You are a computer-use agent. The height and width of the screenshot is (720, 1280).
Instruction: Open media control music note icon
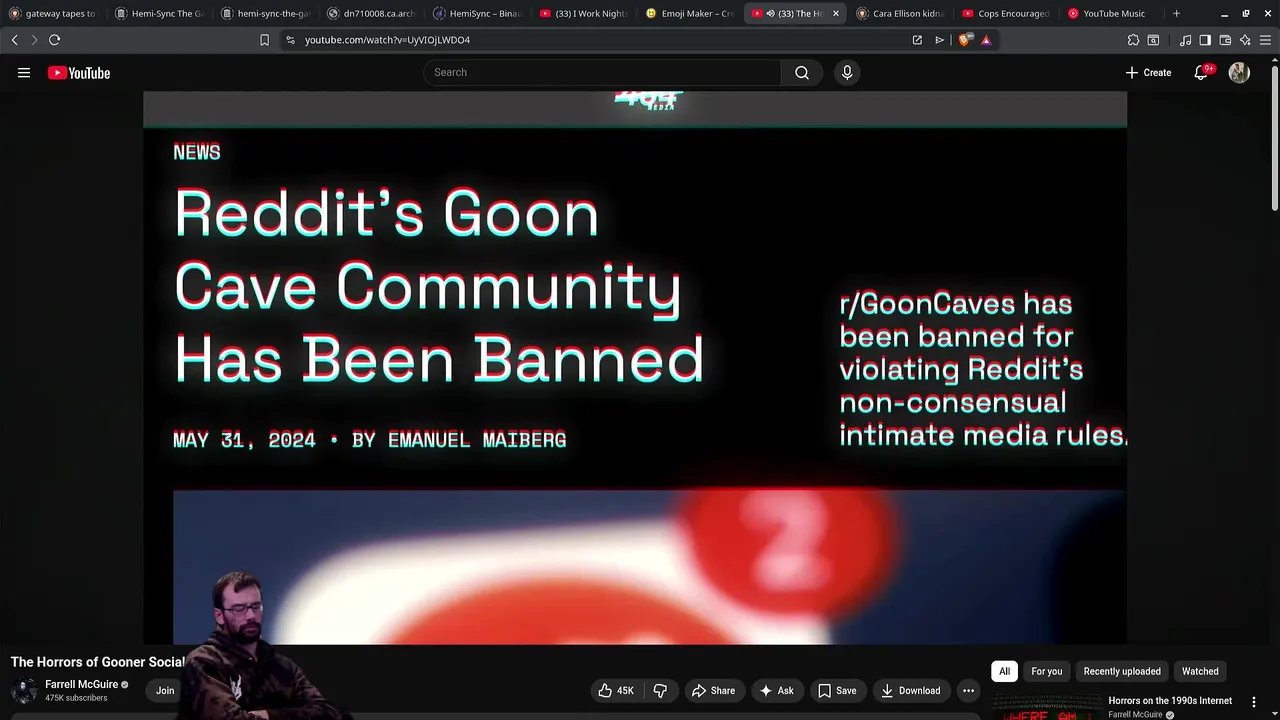(x=1186, y=40)
